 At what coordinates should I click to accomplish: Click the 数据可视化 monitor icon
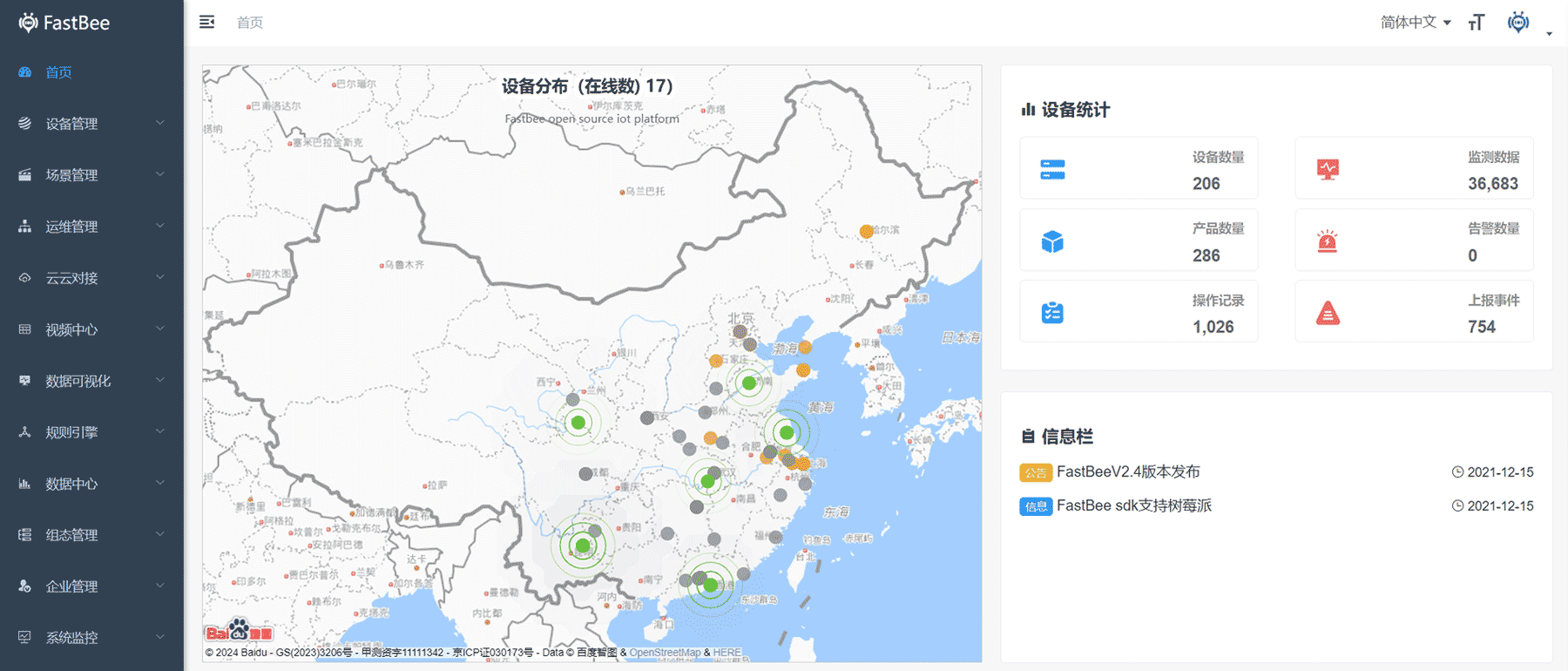pyautogui.click(x=24, y=381)
